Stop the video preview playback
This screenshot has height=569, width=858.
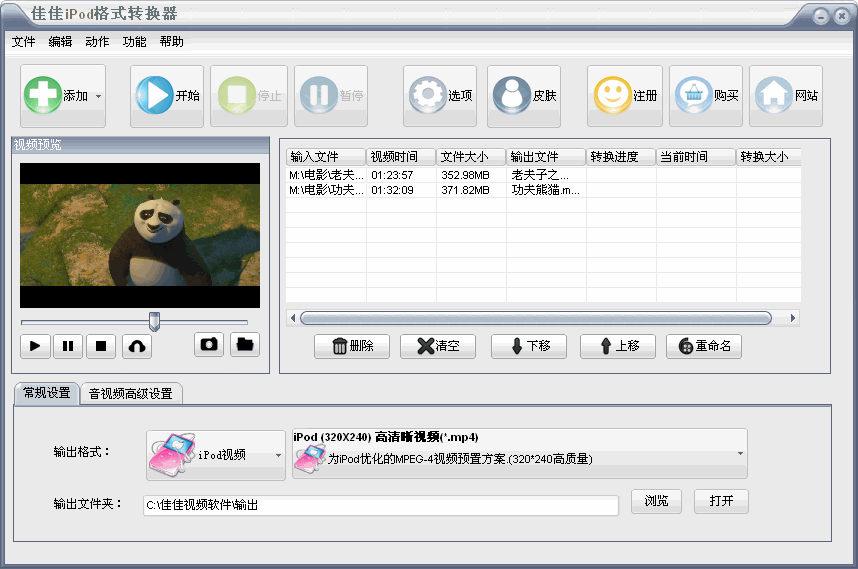click(100, 346)
